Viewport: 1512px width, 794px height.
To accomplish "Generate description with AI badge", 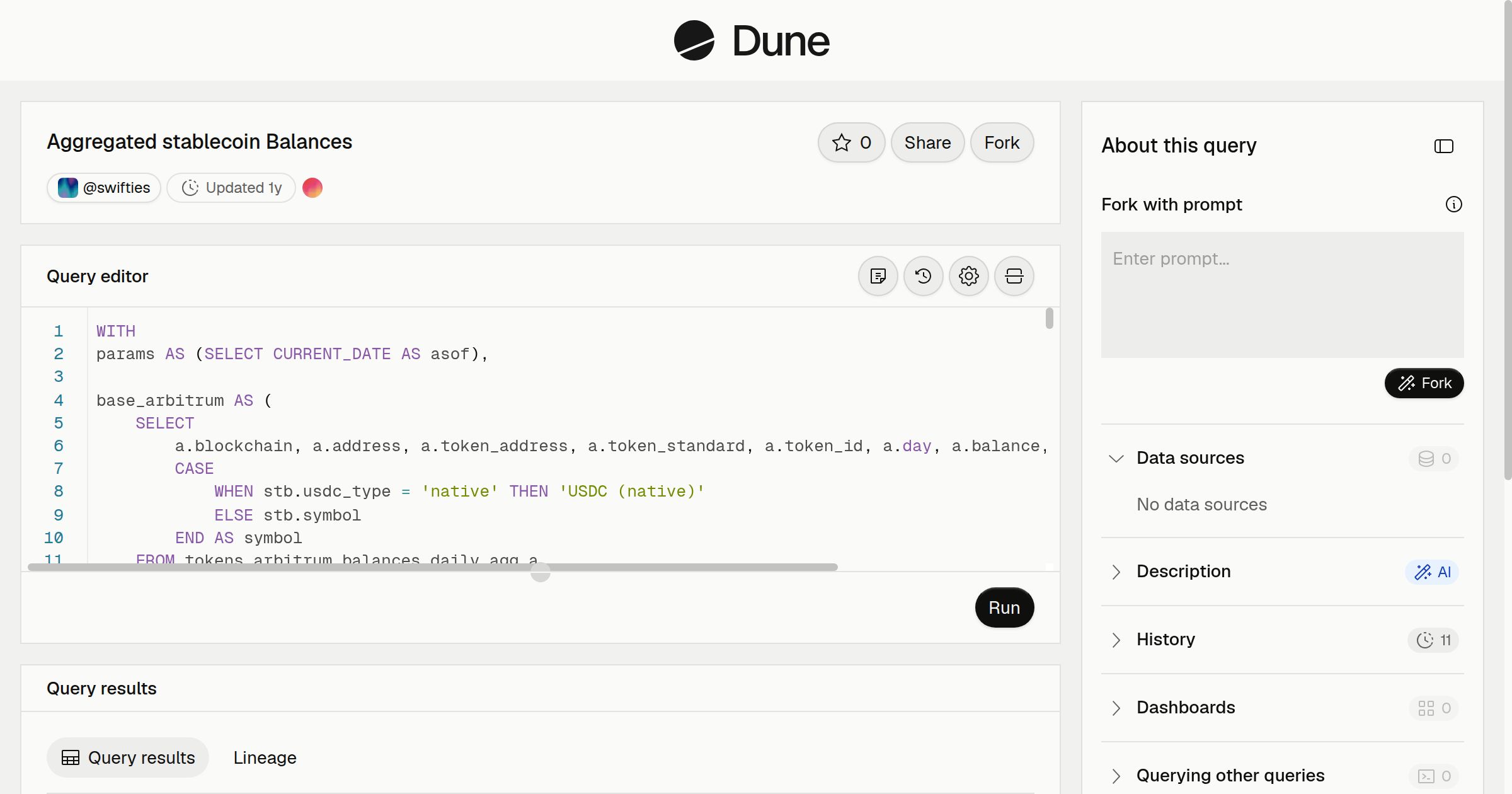I will click(x=1432, y=572).
